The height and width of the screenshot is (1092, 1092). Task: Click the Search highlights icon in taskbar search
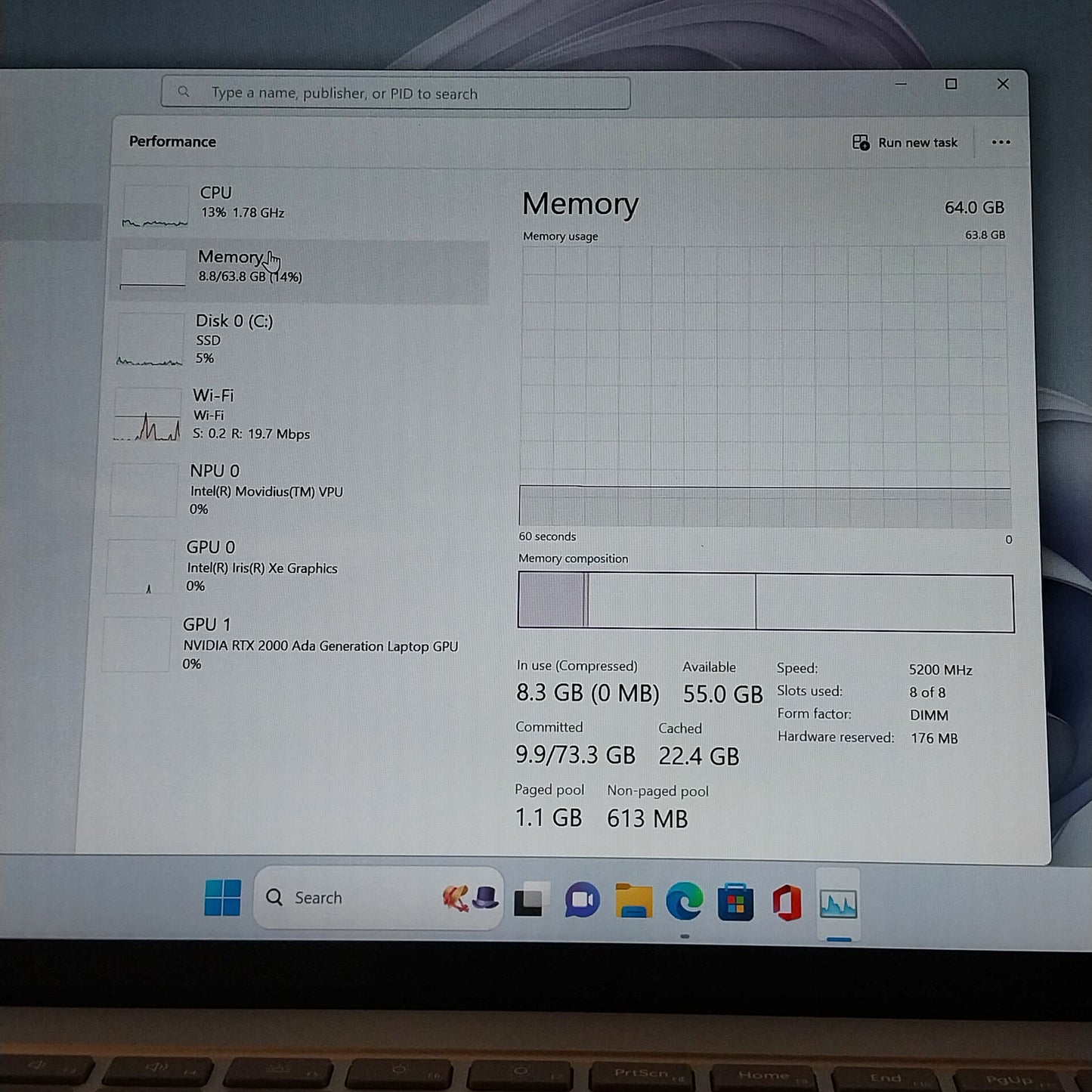[471, 898]
